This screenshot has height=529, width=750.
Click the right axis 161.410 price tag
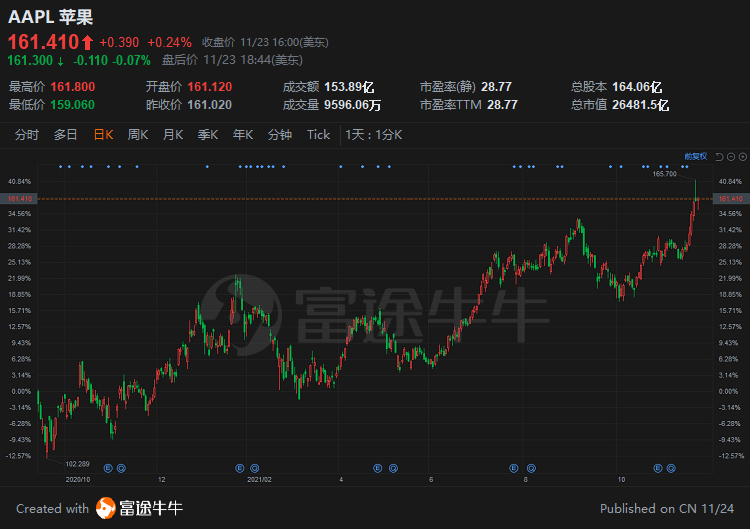pyautogui.click(x=731, y=198)
